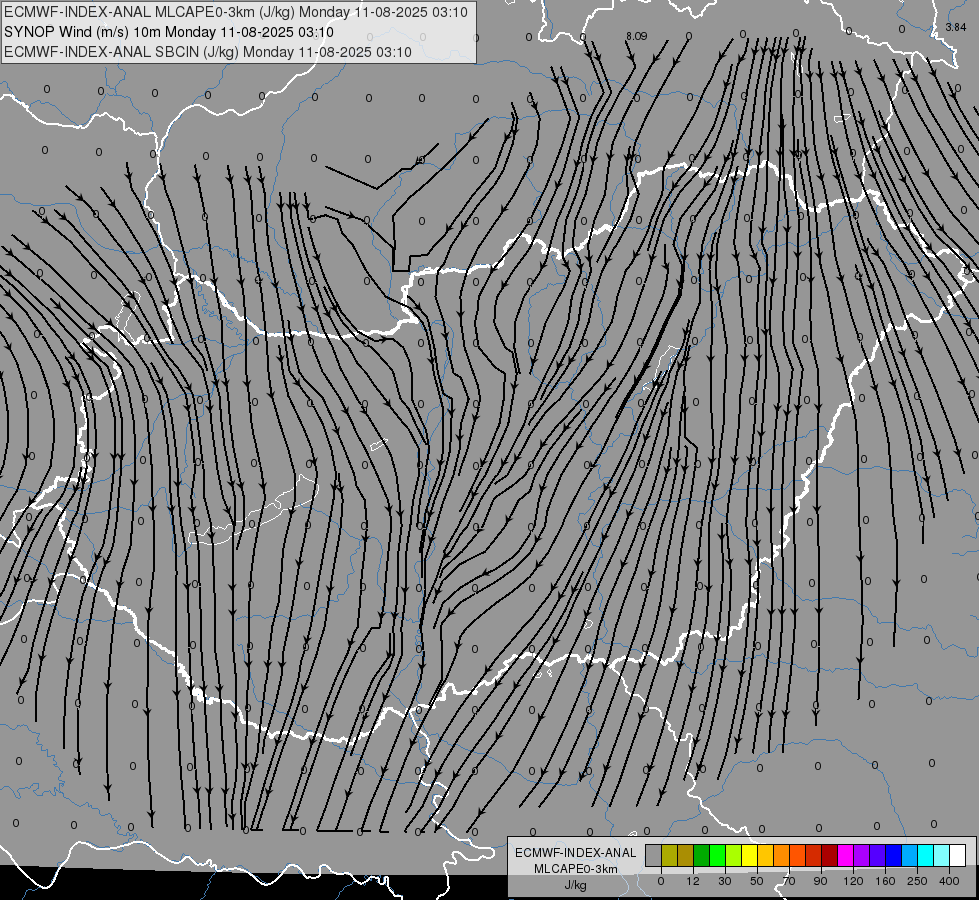The height and width of the screenshot is (900, 979).
Task: Click the SYNOP Wind 10m title line
Action: coord(169,32)
